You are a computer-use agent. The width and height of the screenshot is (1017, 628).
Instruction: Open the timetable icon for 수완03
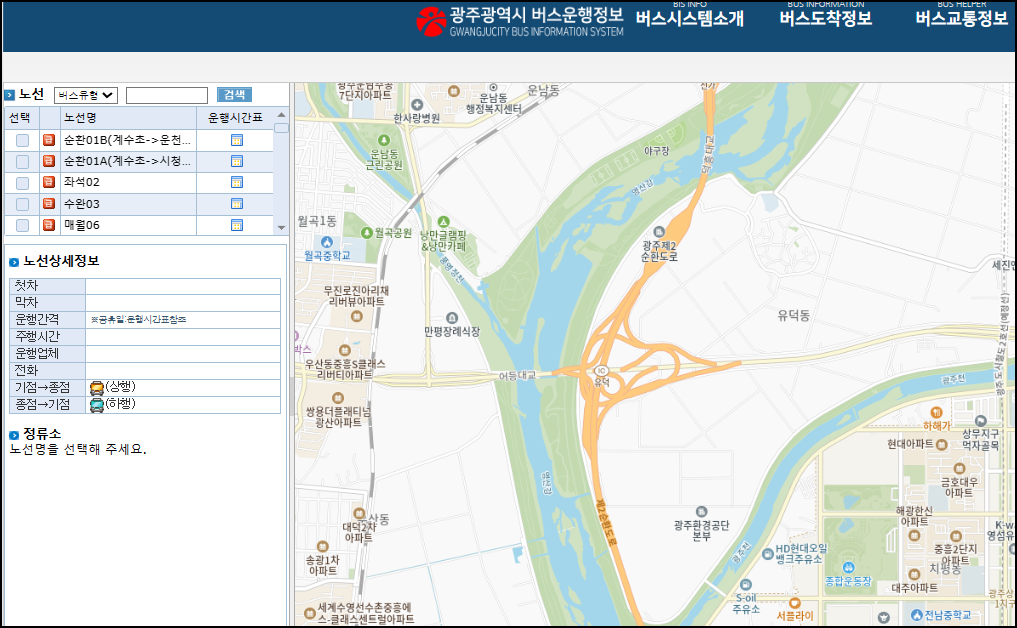click(237, 204)
